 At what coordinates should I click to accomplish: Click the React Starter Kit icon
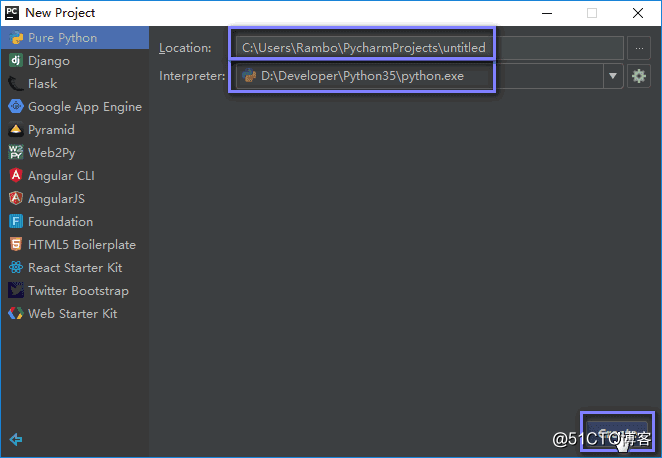(16, 267)
